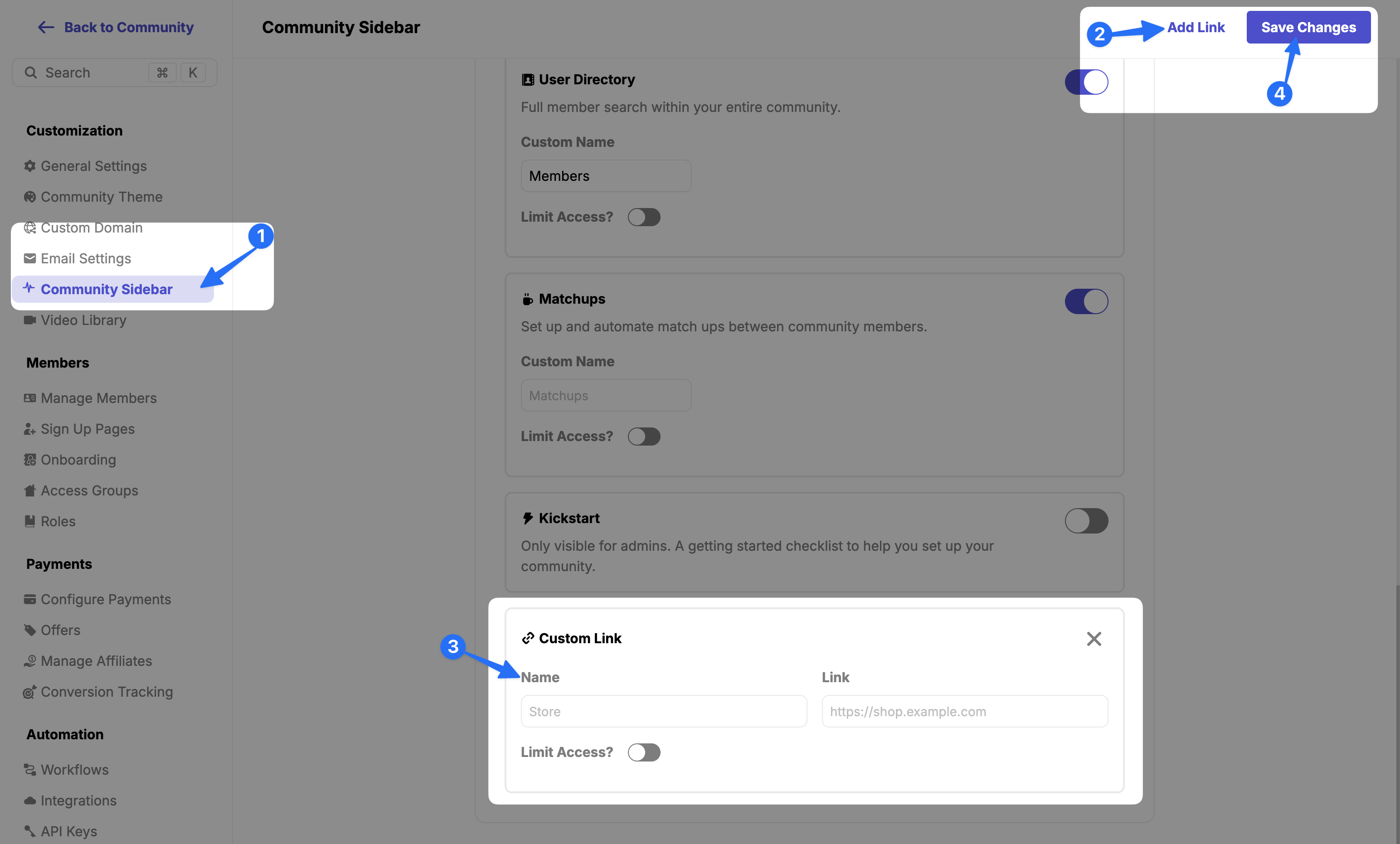Click the Custom Link chain icon
This screenshot has width=1400, height=844.
pos(528,638)
